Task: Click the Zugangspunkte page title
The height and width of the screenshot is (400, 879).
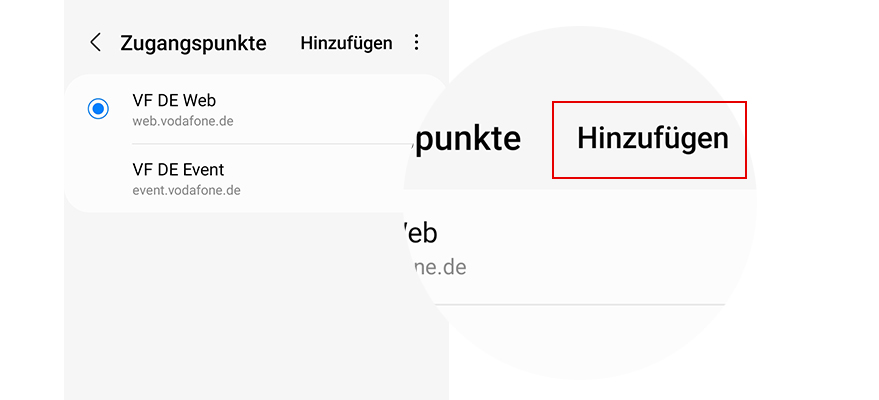Action: pyautogui.click(x=193, y=43)
